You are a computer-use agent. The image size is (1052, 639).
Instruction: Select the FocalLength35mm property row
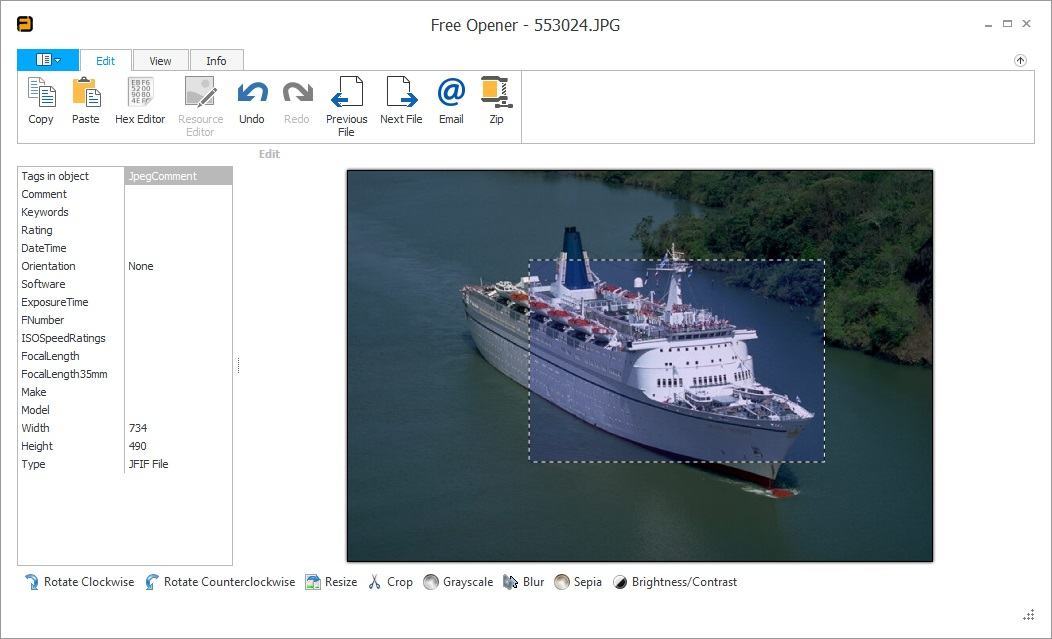[x=125, y=374]
